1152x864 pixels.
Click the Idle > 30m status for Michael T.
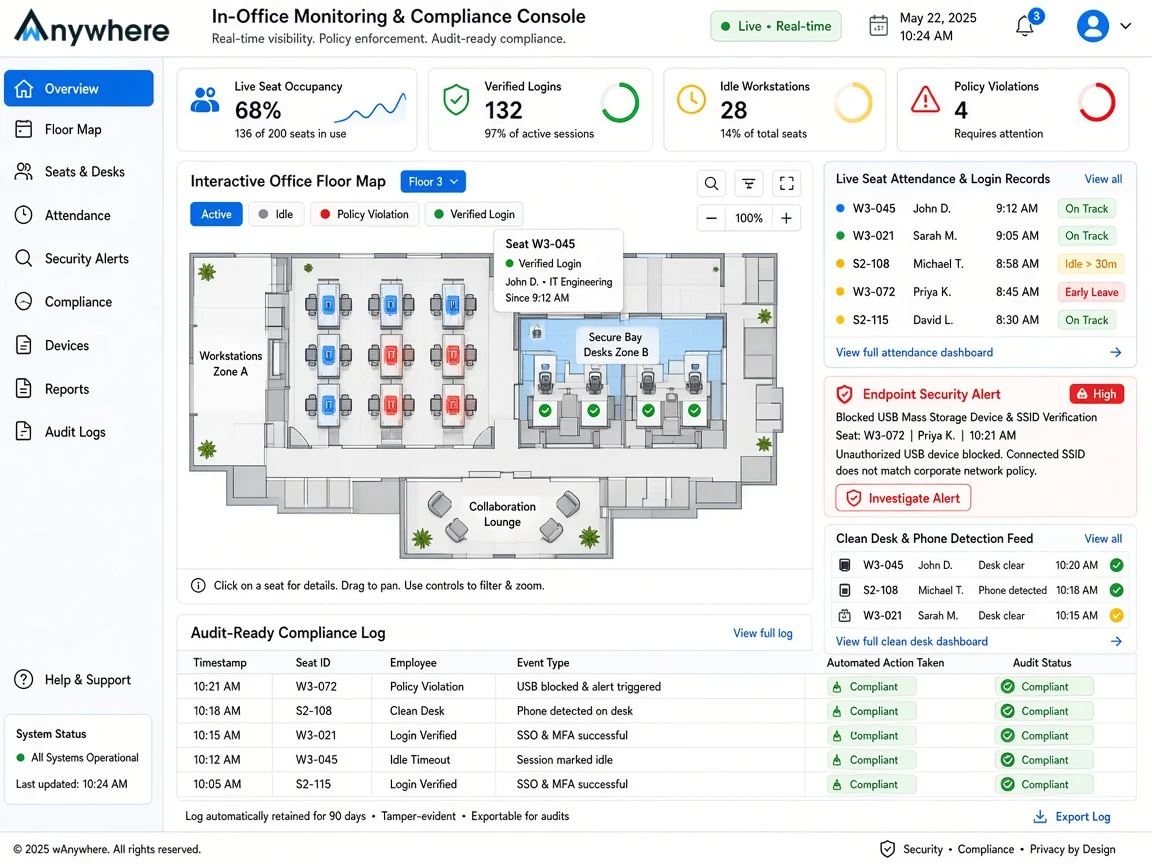pyautogui.click(x=1091, y=264)
